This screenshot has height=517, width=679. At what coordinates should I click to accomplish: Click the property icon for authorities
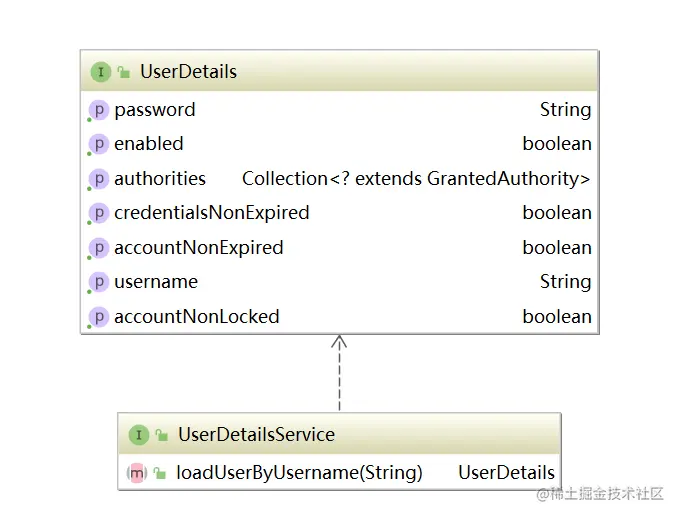tap(98, 179)
